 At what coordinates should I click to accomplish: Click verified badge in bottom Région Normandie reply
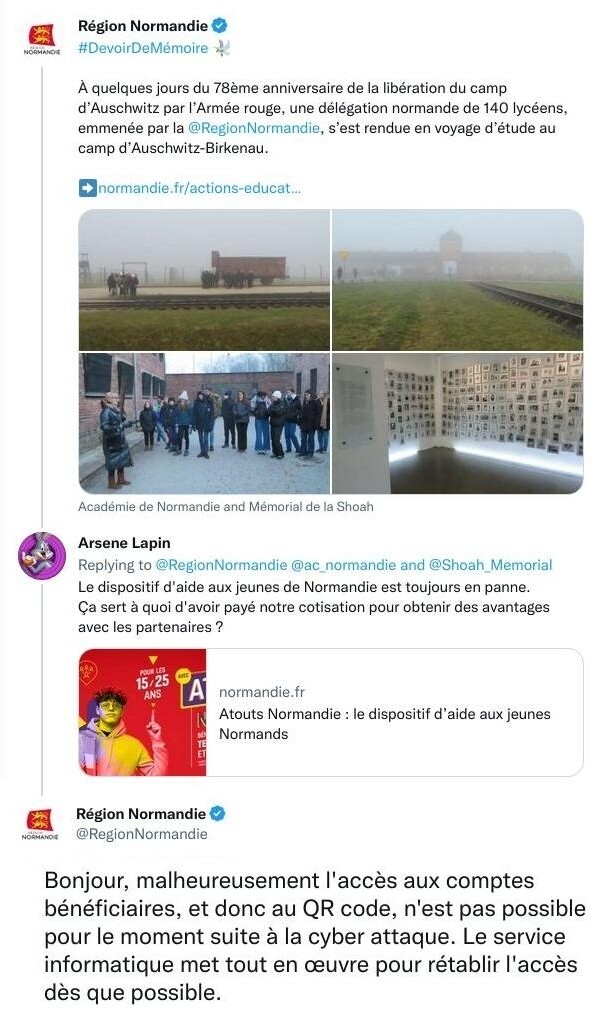(x=218, y=814)
